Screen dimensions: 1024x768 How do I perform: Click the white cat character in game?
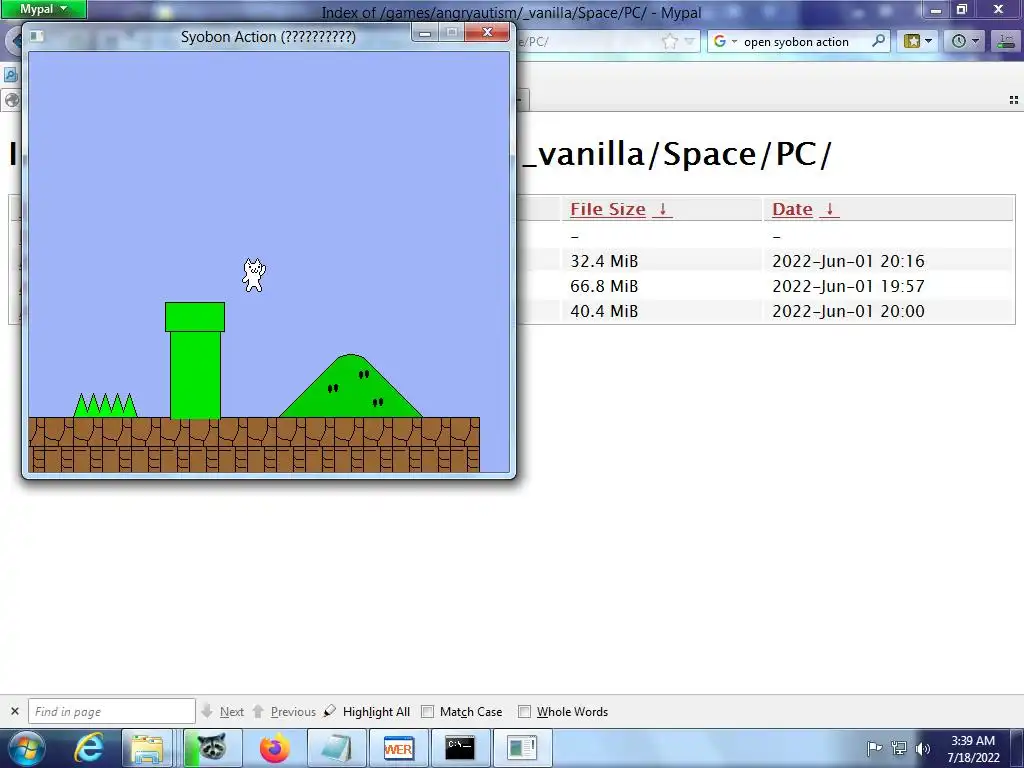coord(254,275)
